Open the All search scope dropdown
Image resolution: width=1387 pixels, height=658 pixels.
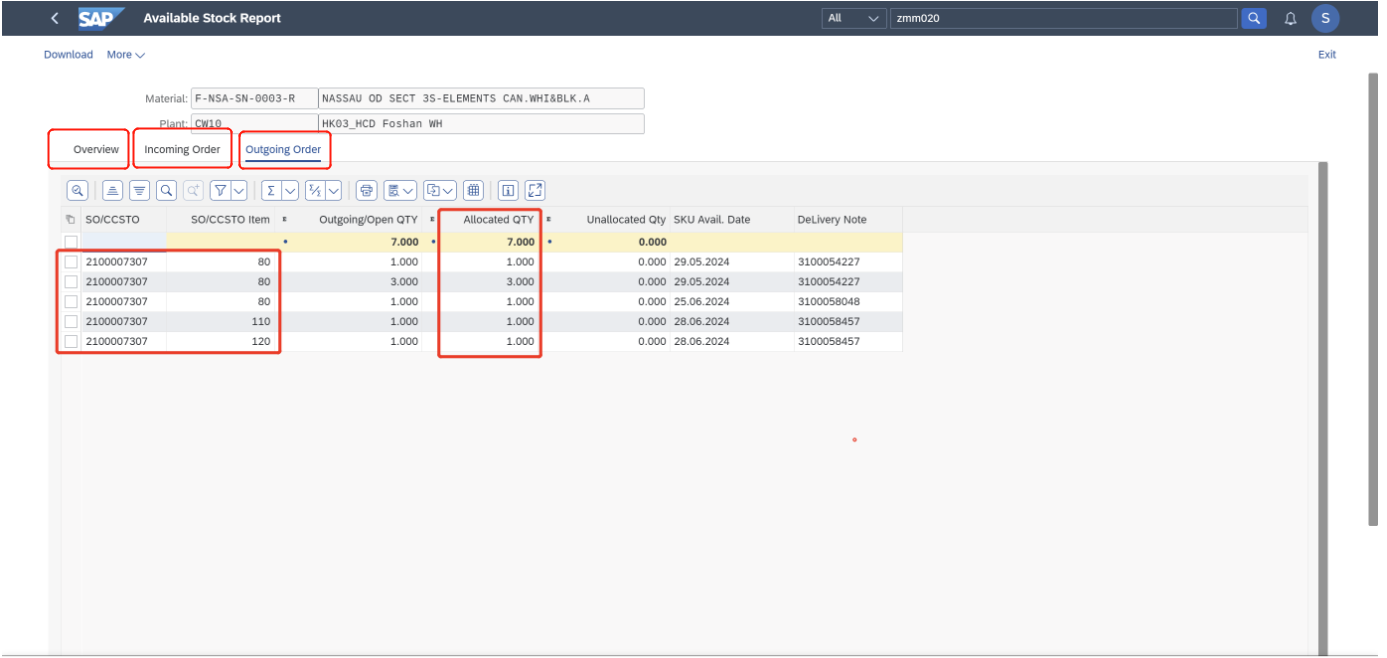[x=854, y=18]
